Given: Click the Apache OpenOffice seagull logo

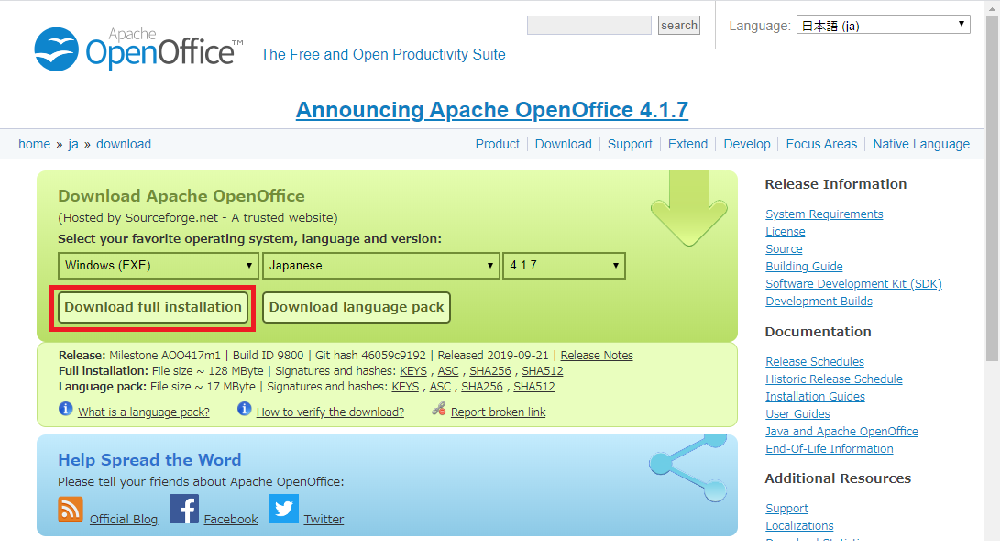Looking at the screenshot, I should click(x=57, y=49).
